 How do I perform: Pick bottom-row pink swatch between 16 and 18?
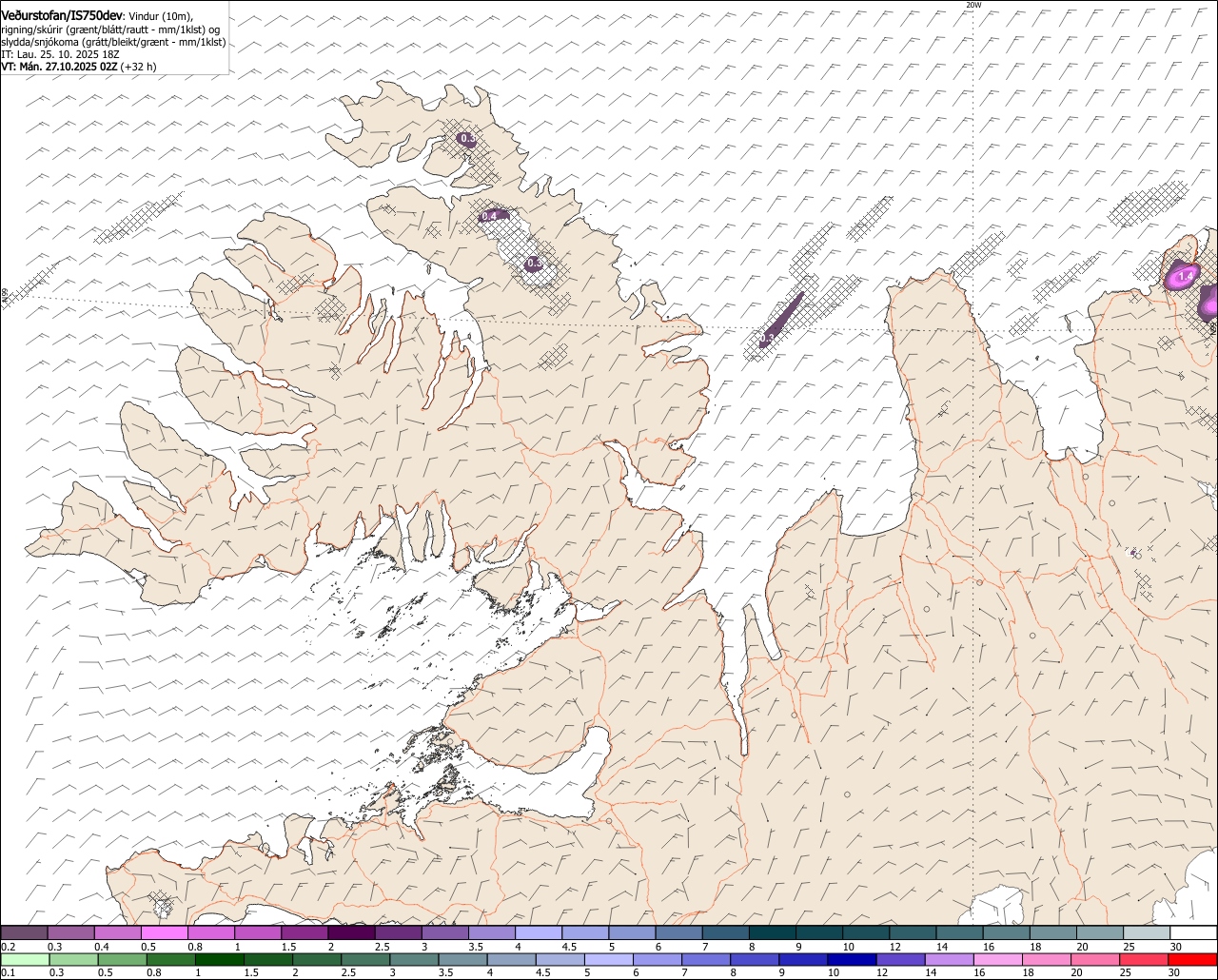tap(998, 959)
